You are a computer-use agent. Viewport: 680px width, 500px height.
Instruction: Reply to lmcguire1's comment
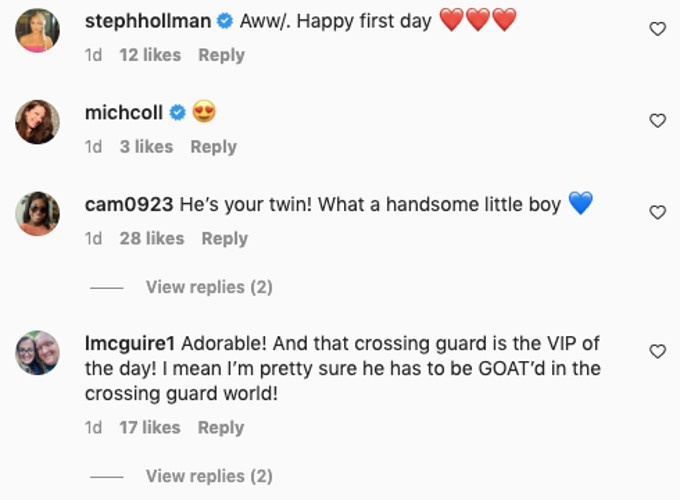click(x=221, y=428)
